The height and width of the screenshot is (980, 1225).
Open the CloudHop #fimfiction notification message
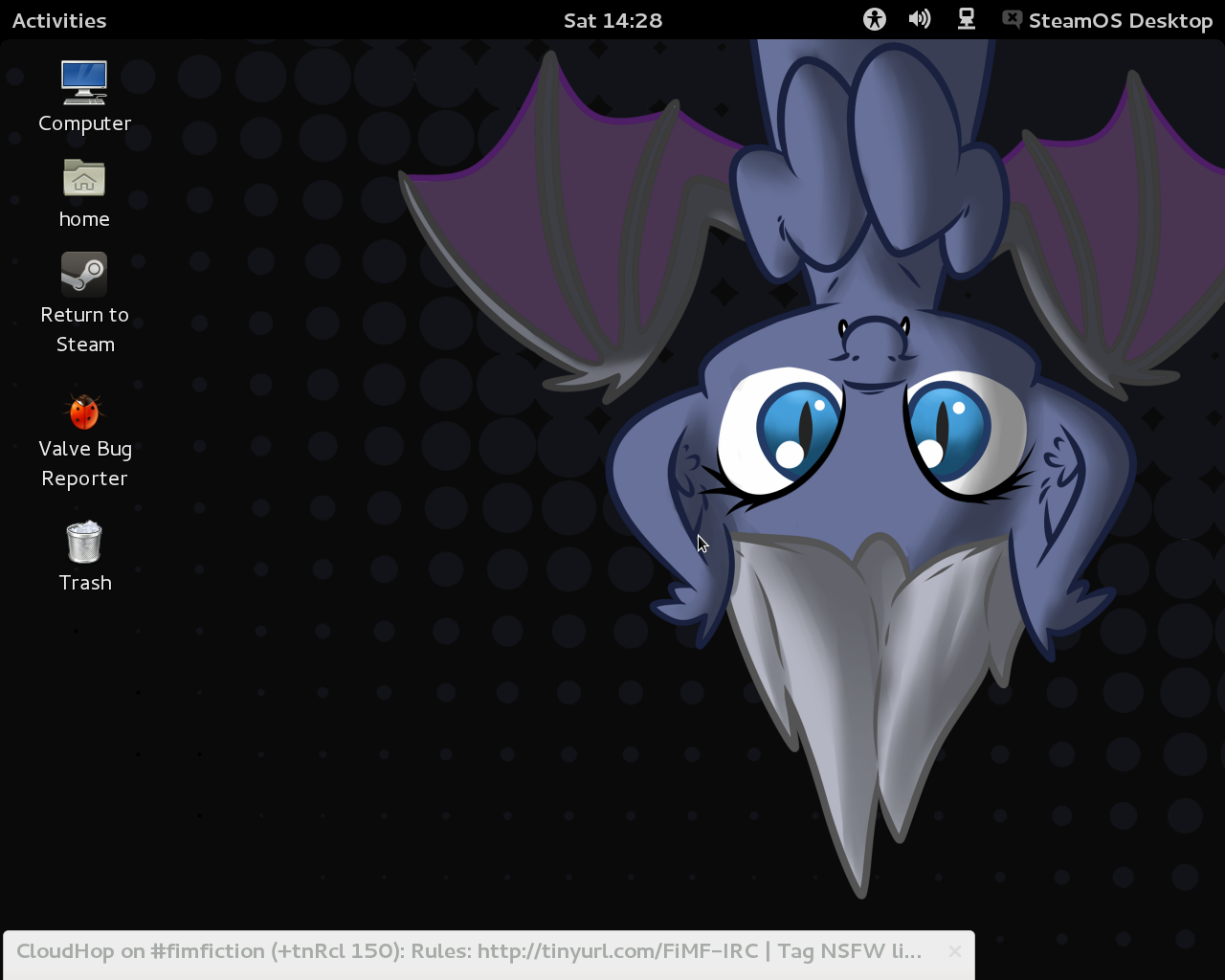click(469, 951)
